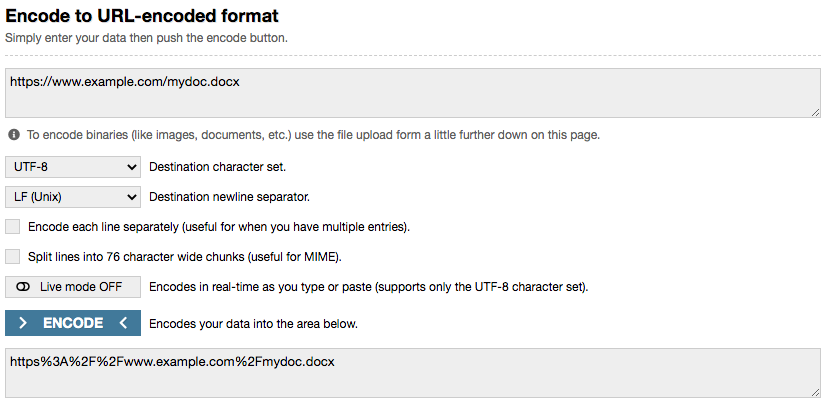
Task: Click the encoded output text area
Action: pos(413,373)
